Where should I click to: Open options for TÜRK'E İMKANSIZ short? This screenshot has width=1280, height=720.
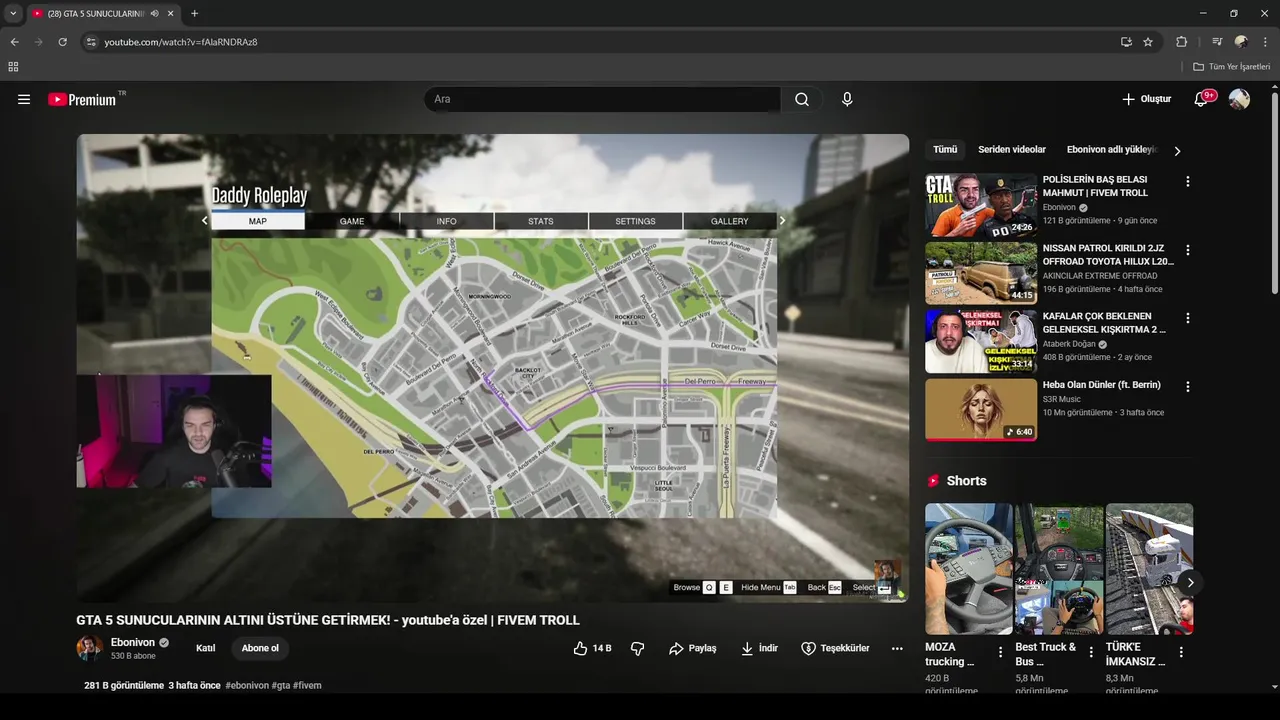click(1181, 652)
